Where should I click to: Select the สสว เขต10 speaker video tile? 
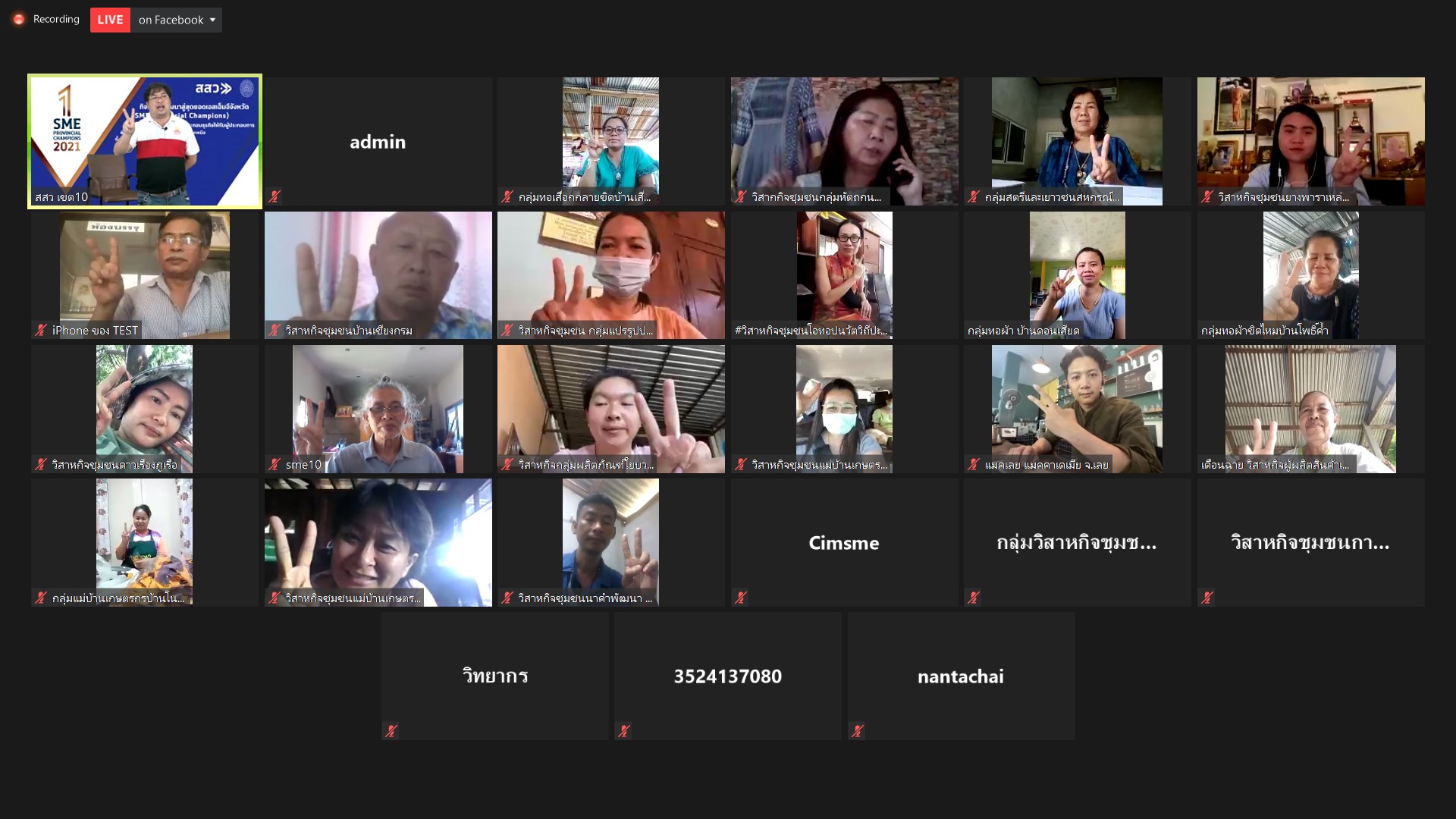(145, 140)
